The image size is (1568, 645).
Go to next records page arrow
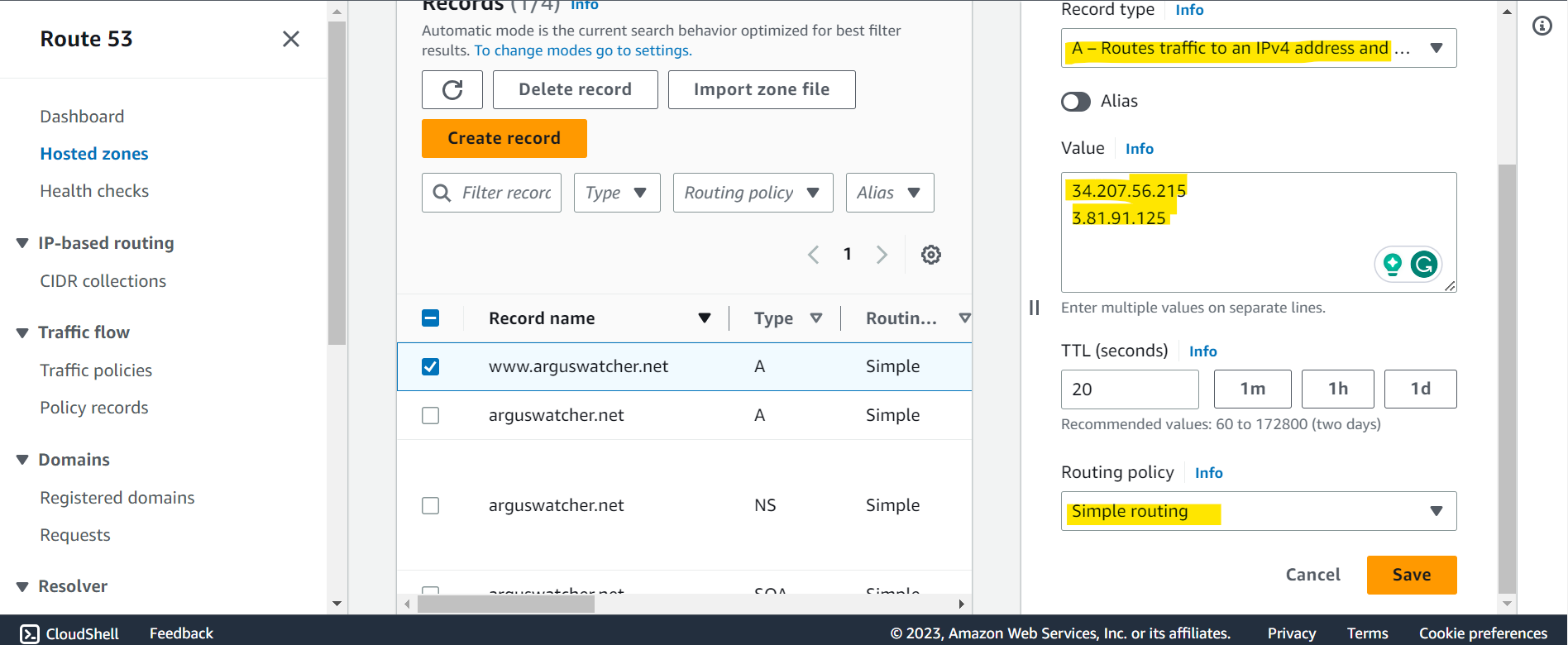click(882, 255)
